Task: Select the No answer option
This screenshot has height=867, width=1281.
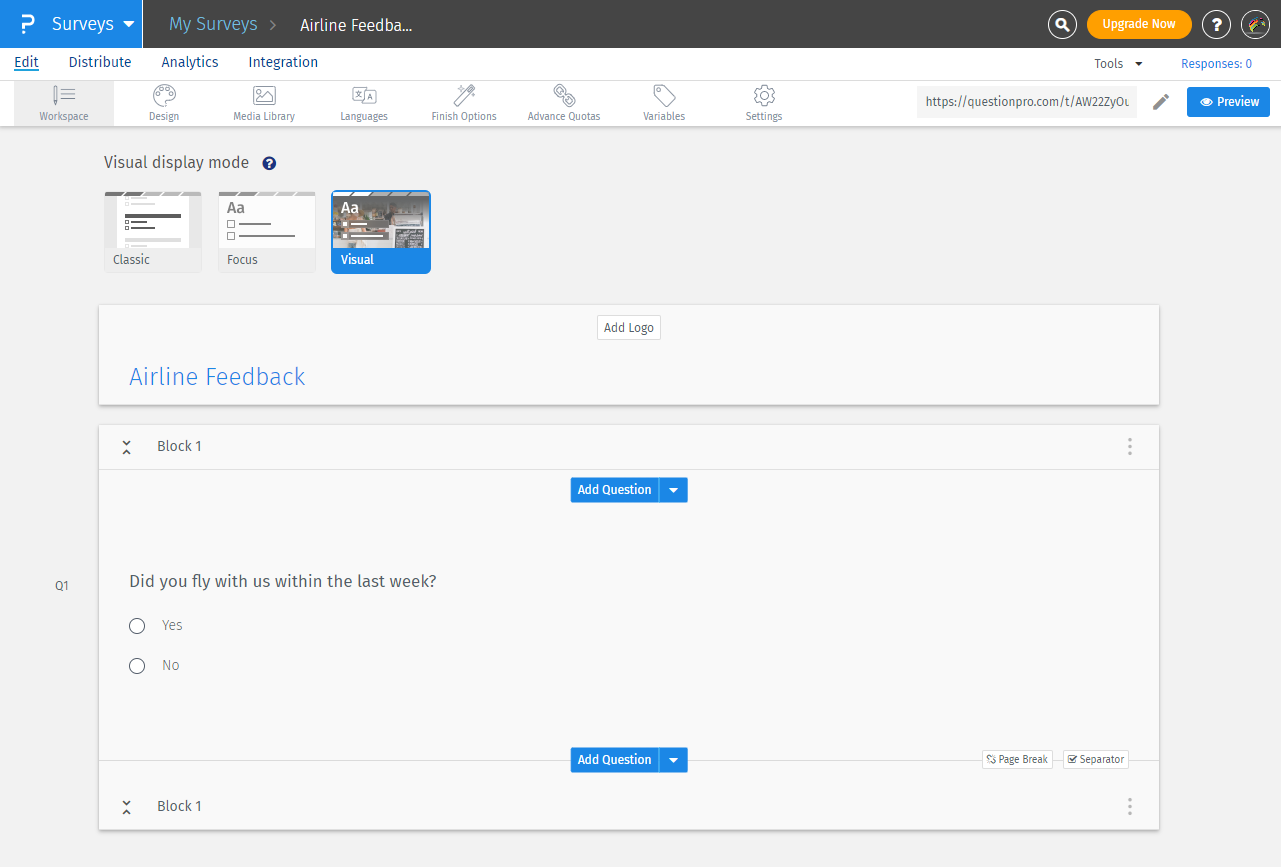Action: [137, 665]
